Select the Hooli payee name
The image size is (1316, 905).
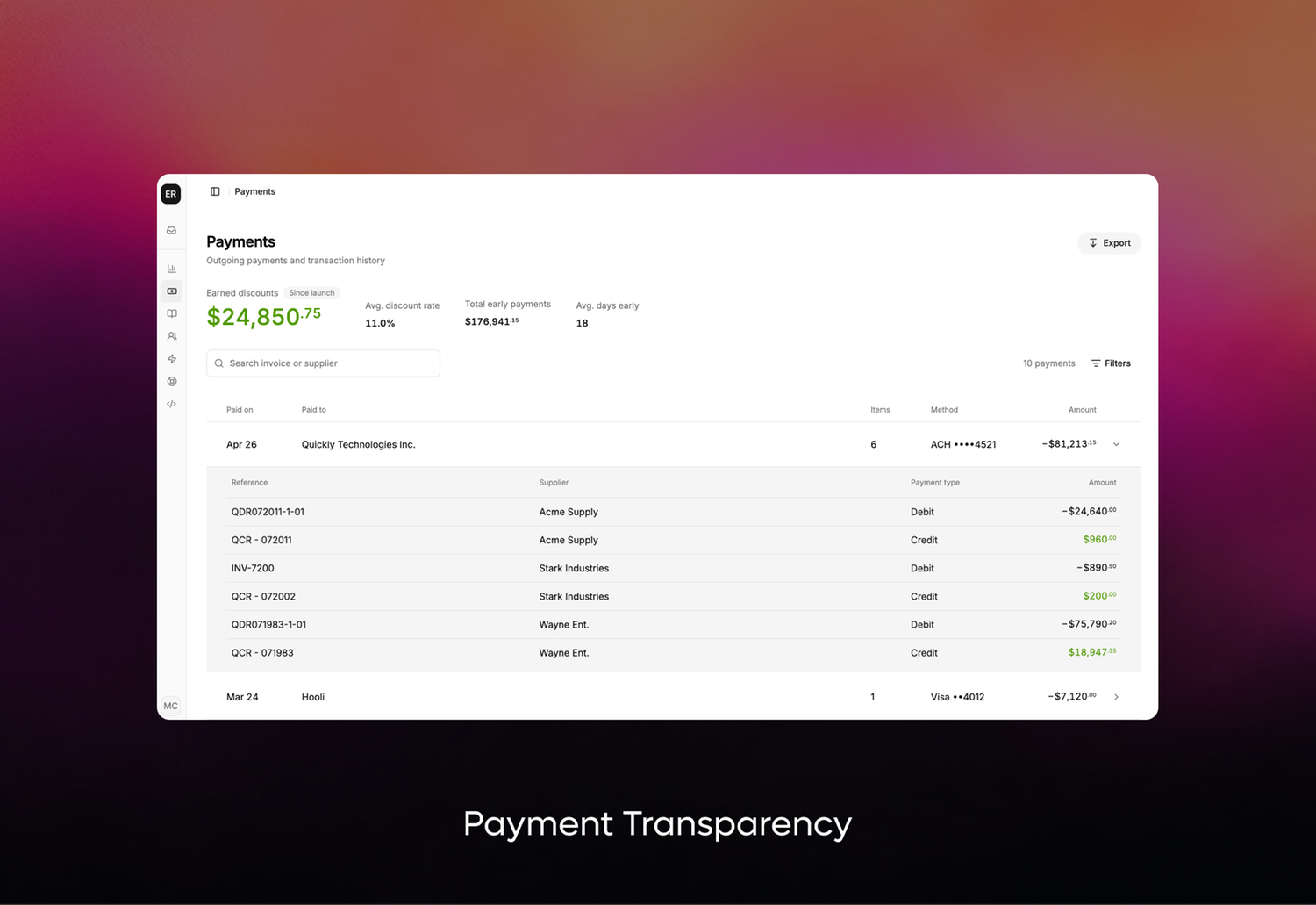(313, 697)
